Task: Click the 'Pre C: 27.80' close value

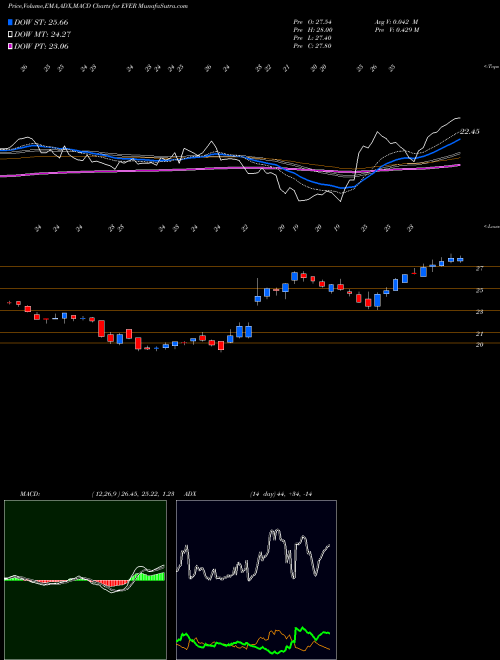Action: 312,46
